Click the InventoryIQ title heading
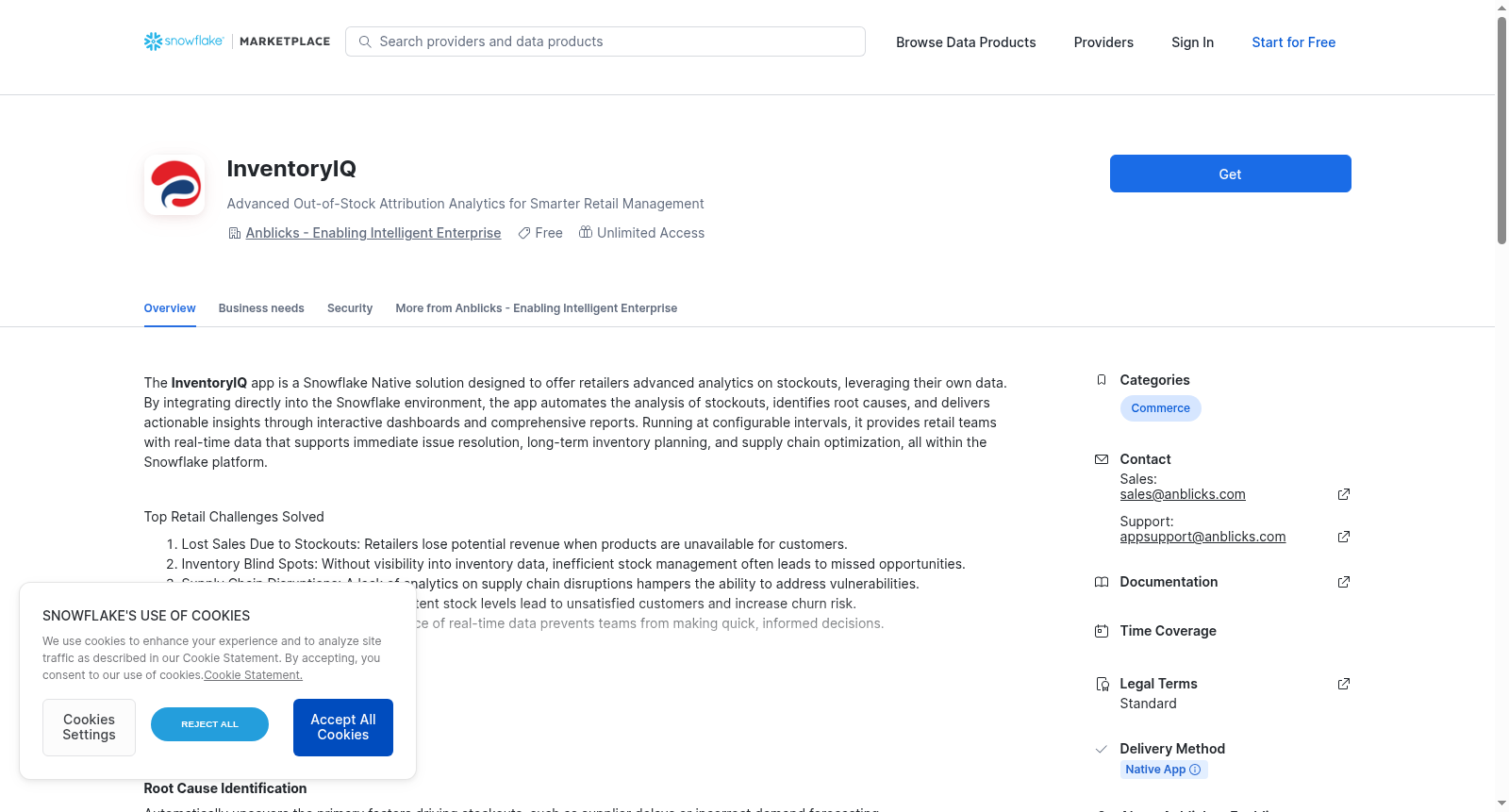This screenshot has width=1509, height=812. tap(291, 169)
